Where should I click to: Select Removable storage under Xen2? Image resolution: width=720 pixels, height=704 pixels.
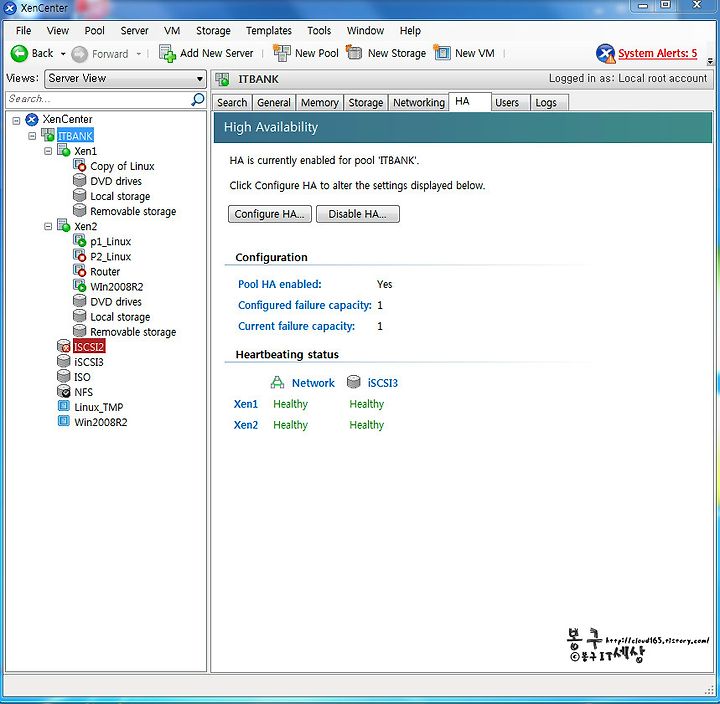click(133, 332)
